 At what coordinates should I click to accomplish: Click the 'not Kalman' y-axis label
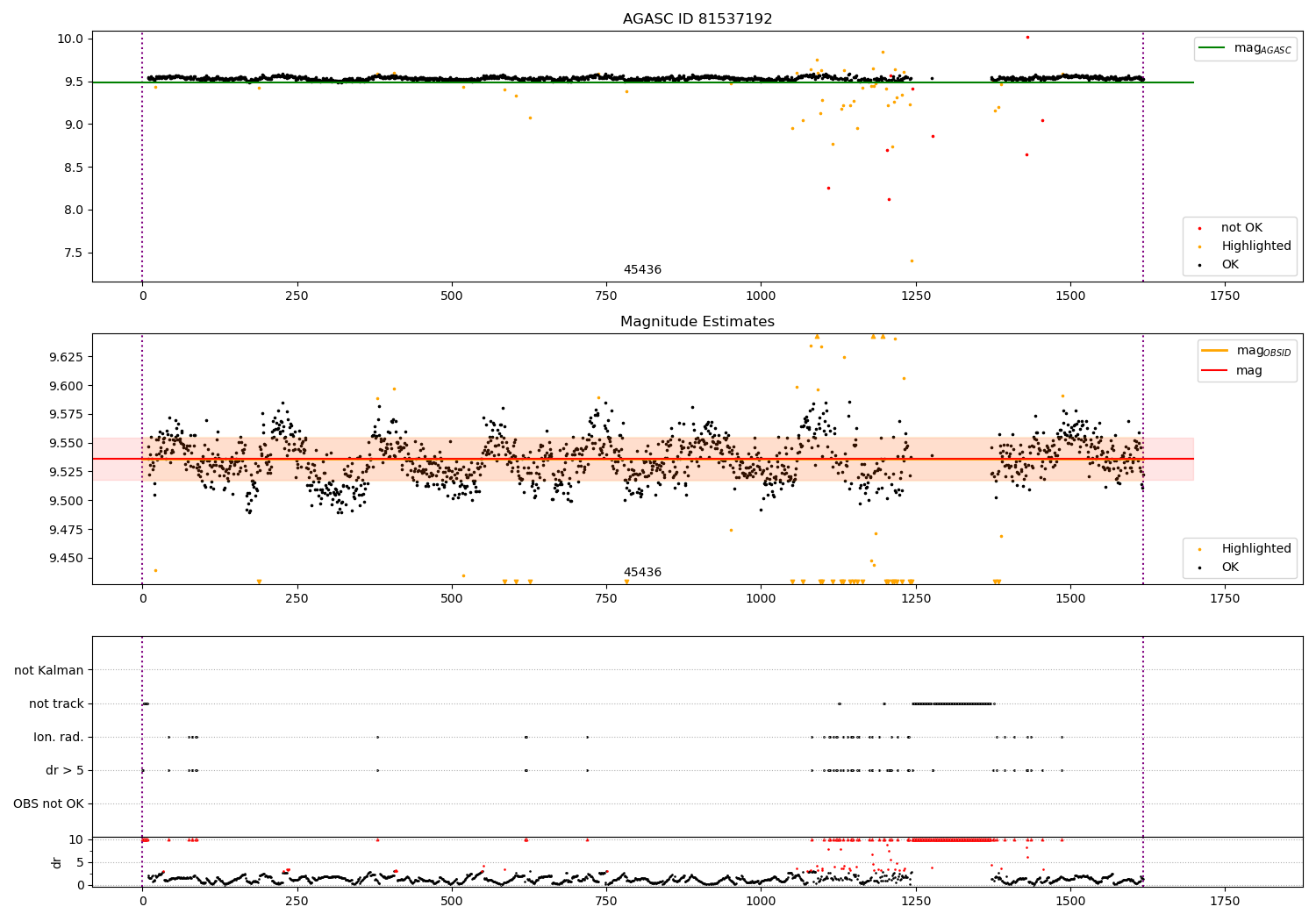[49, 670]
